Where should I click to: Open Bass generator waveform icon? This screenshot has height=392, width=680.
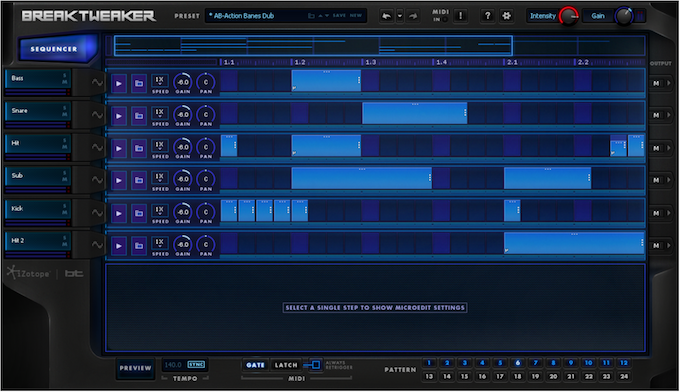(97, 82)
